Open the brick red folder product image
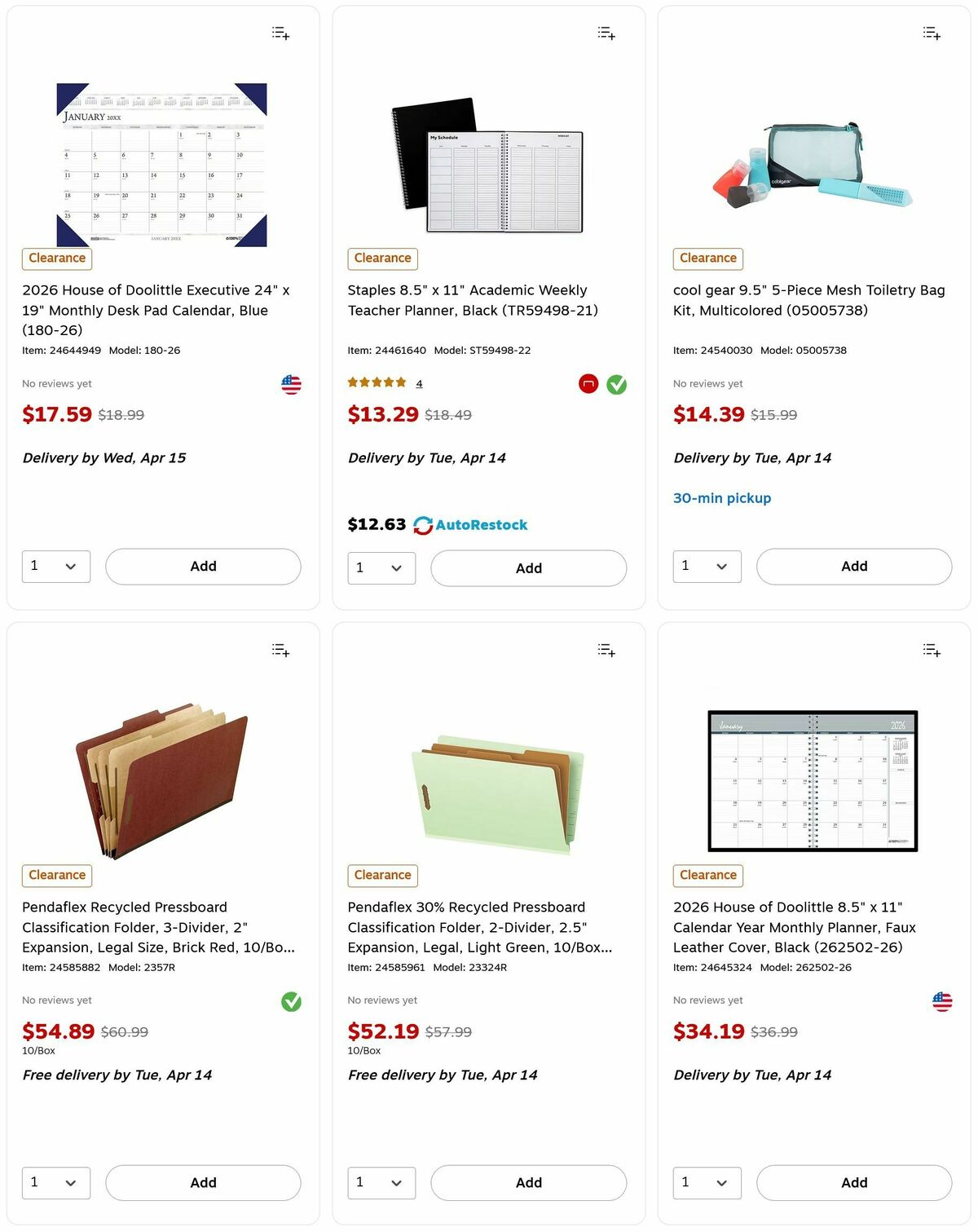The height and width of the screenshot is (1232, 978). (162, 783)
